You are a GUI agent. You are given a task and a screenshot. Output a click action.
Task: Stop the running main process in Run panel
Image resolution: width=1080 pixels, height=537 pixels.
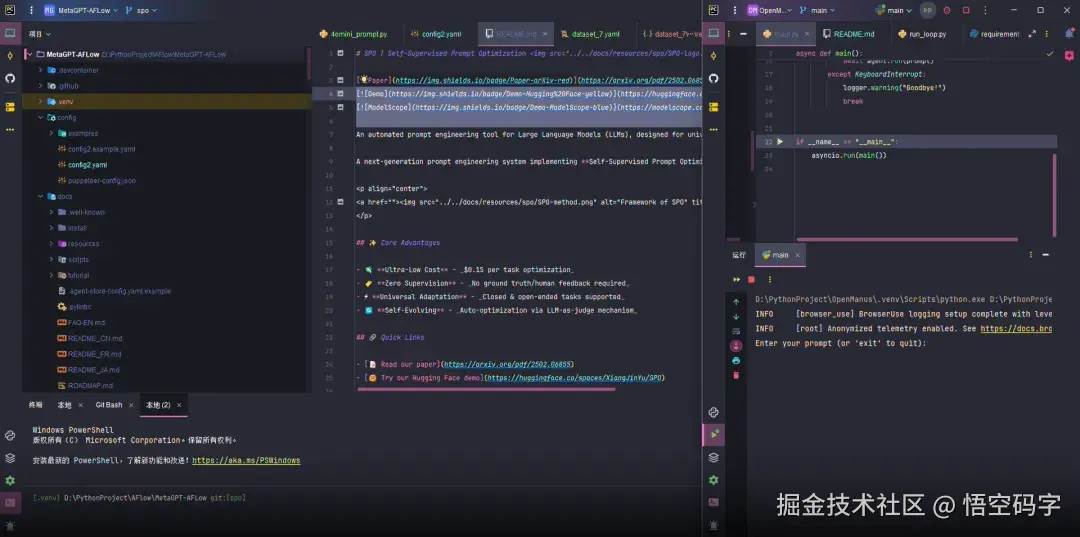(751, 280)
